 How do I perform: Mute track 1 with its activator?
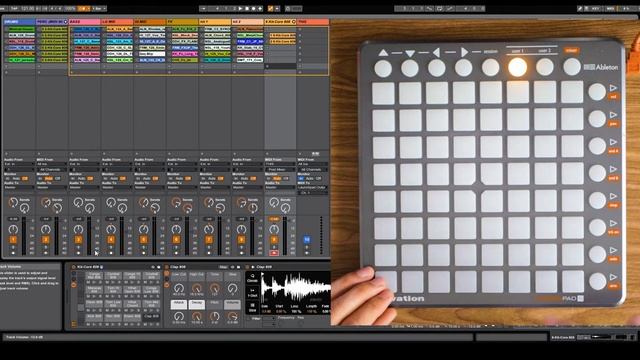(13, 240)
